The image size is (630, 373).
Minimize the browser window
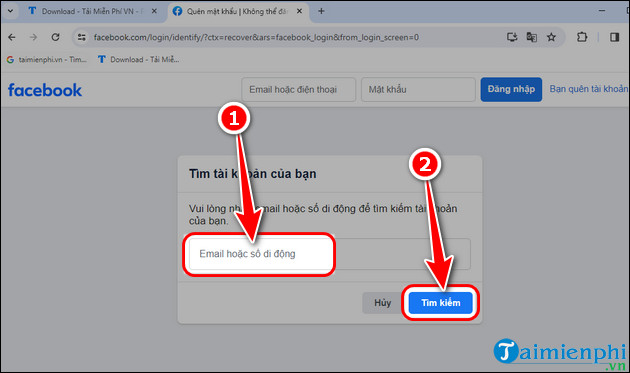(601, 11)
